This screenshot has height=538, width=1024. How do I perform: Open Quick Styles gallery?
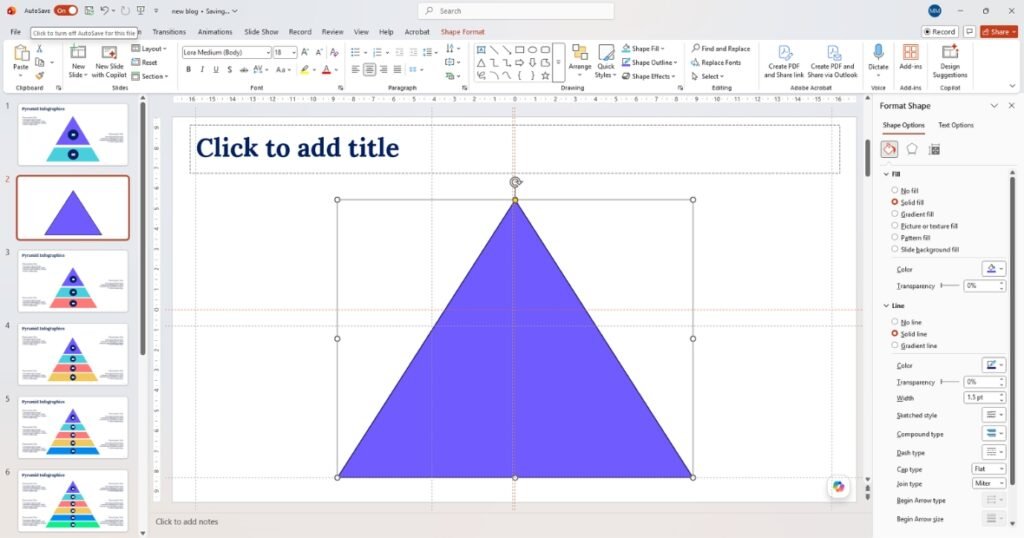click(x=606, y=61)
